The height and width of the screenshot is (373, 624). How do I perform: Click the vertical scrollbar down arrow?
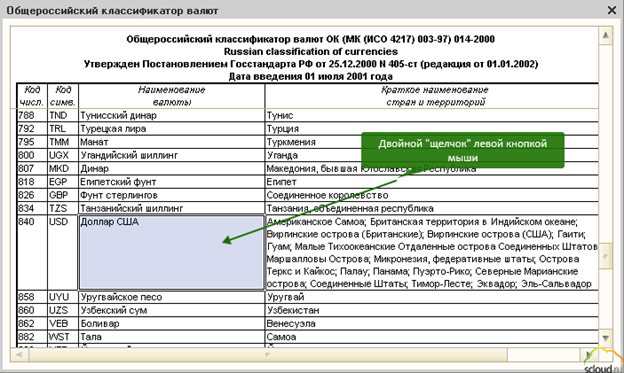tap(605, 338)
